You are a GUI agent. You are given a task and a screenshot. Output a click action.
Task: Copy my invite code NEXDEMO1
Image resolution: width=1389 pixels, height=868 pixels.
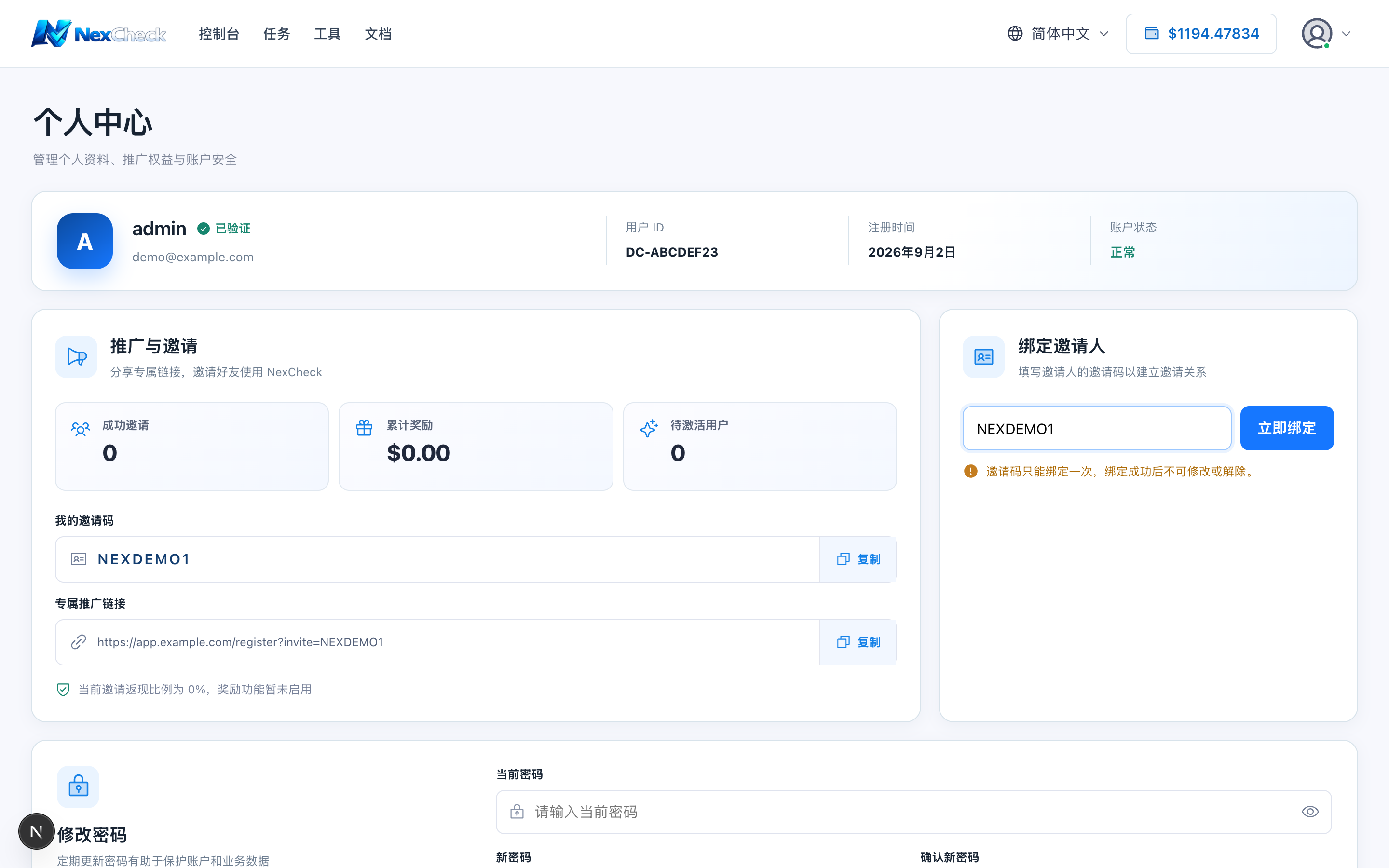[858, 559]
